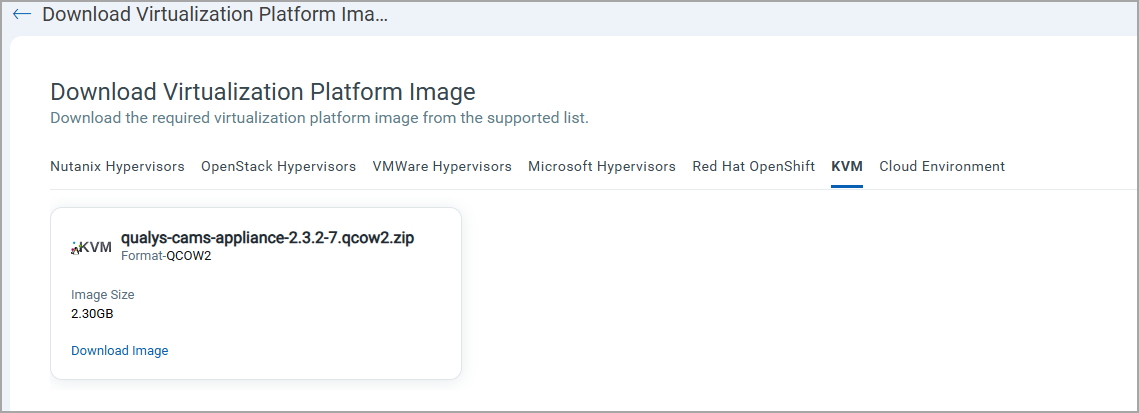Click the Download Virtualization Platform Image heading

263,92
